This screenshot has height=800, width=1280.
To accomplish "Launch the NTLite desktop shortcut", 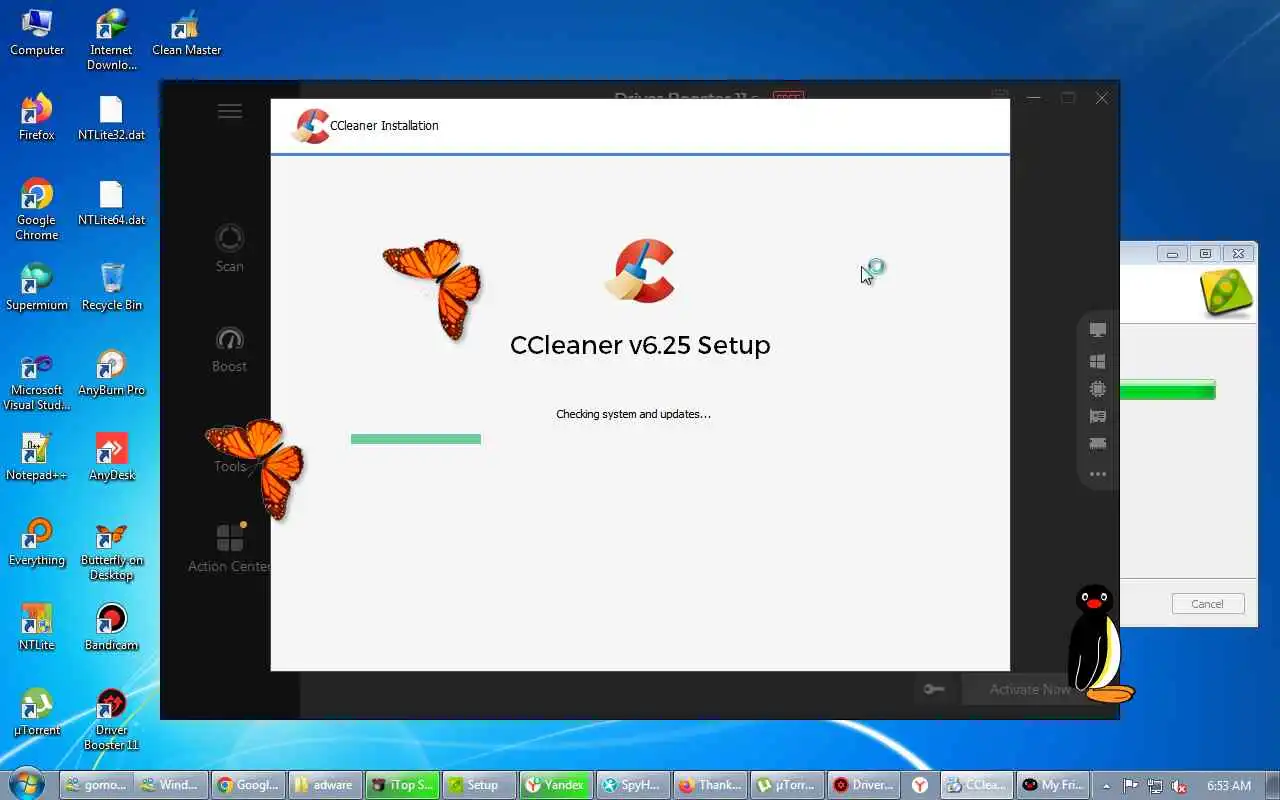I will [x=37, y=628].
